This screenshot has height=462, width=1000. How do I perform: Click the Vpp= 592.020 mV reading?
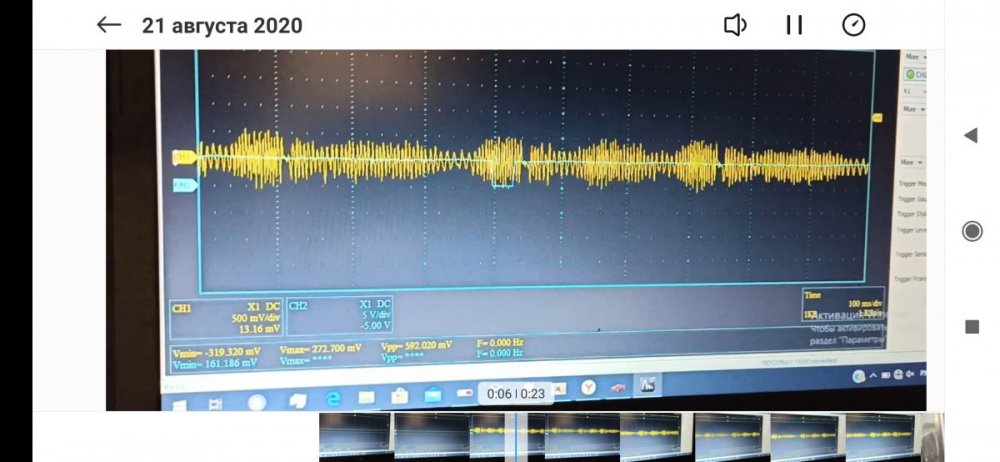(416, 346)
